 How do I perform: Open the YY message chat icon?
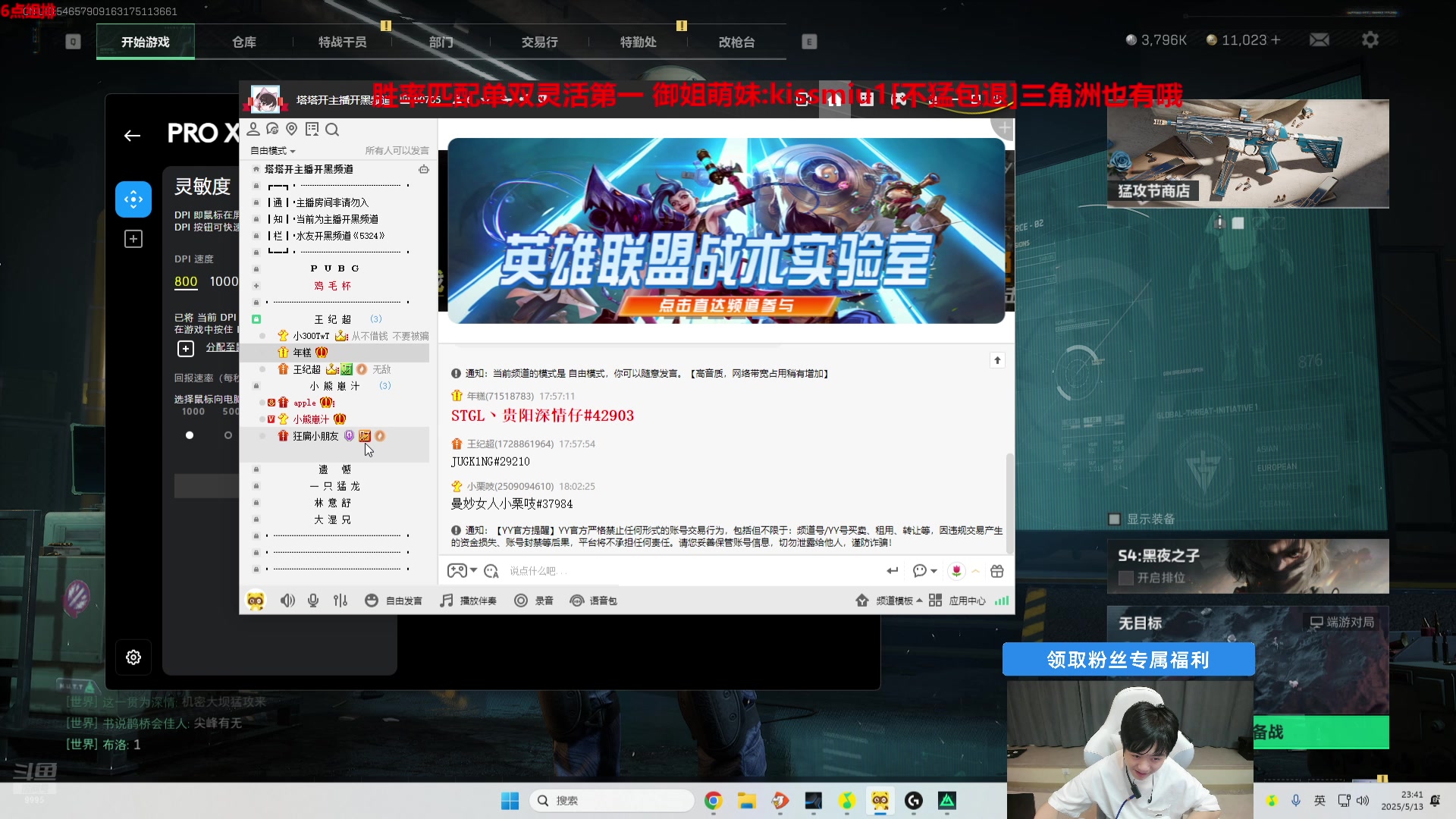click(272, 130)
